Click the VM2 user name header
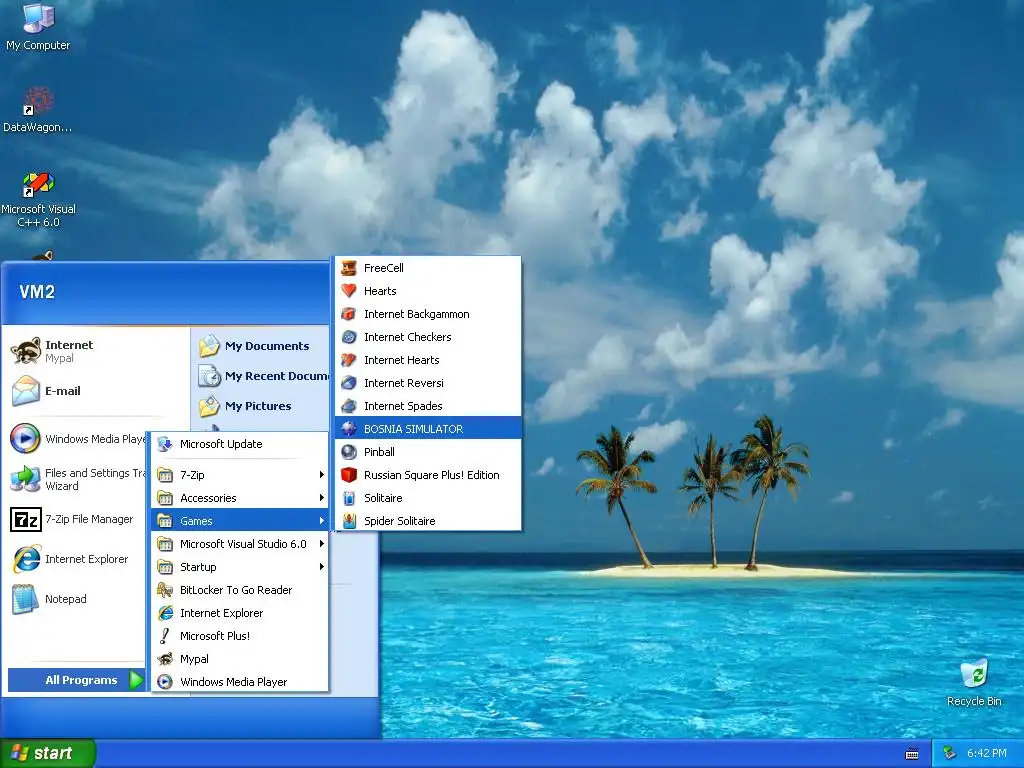This screenshot has height=768, width=1024. (x=37, y=292)
